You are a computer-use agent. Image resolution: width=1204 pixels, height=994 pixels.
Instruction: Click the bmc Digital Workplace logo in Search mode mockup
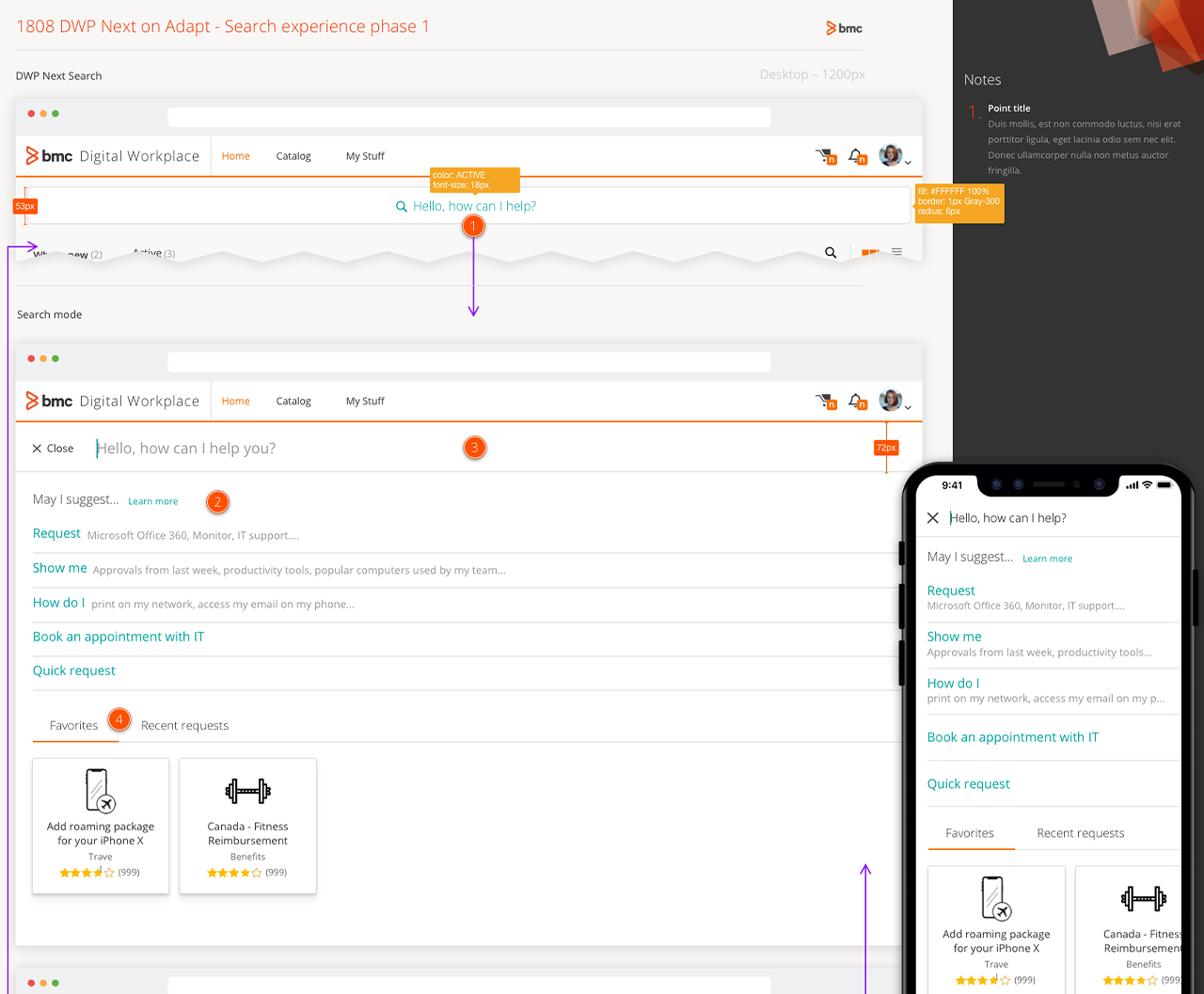pos(113,401)
